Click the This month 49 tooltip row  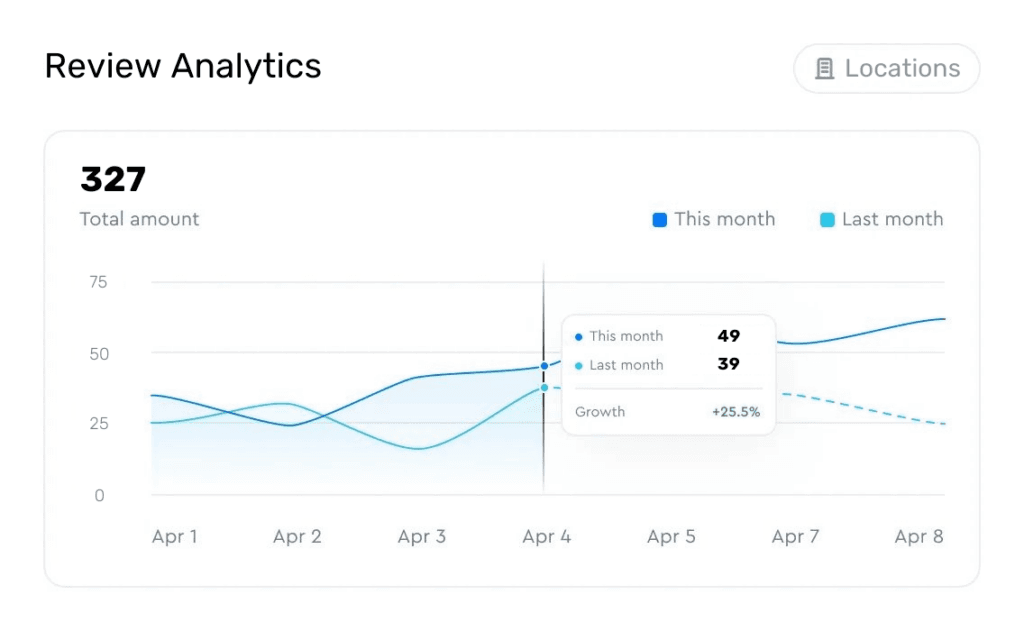point(658,336)
